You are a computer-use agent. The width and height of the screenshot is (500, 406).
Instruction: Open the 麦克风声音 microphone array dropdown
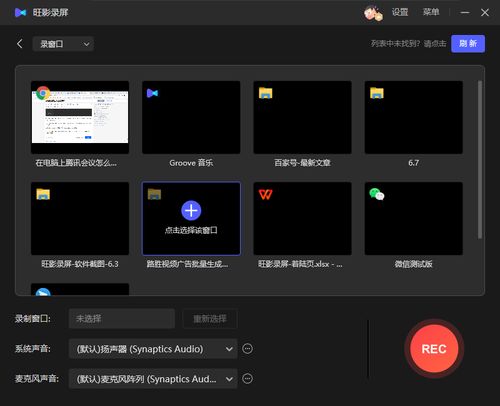coord(153,379)
